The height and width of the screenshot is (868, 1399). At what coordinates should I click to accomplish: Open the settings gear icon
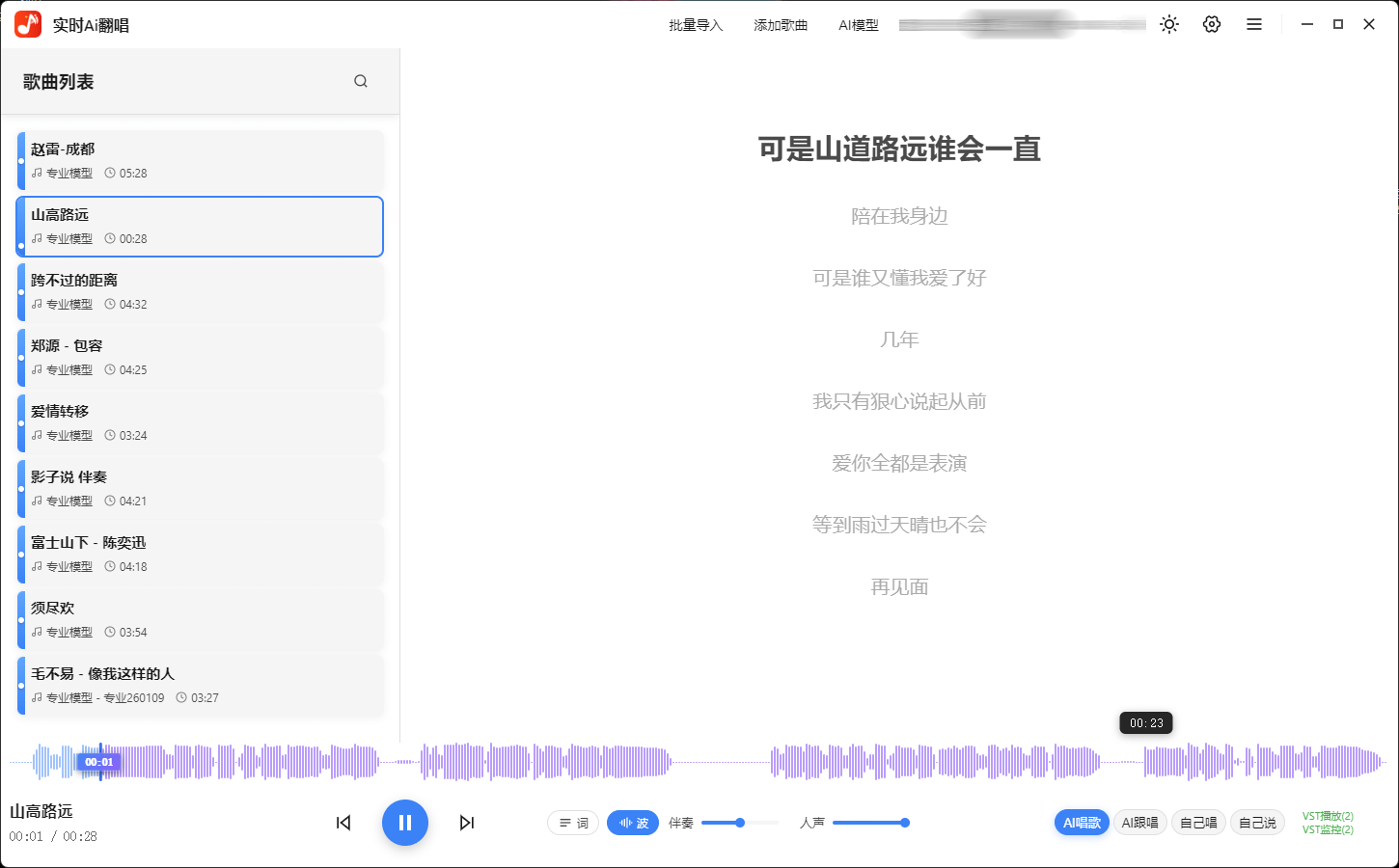(1211, 24)
